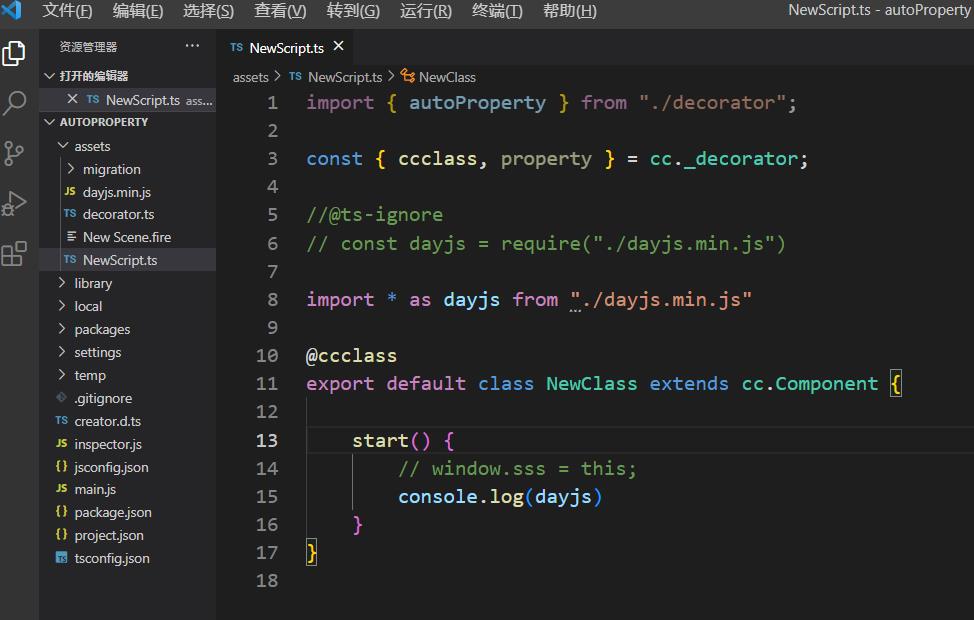Click autoProperty identifier on line 1
Image resolution: width=974 pixels, height=620 pixels.
click(x=477, y=103)
